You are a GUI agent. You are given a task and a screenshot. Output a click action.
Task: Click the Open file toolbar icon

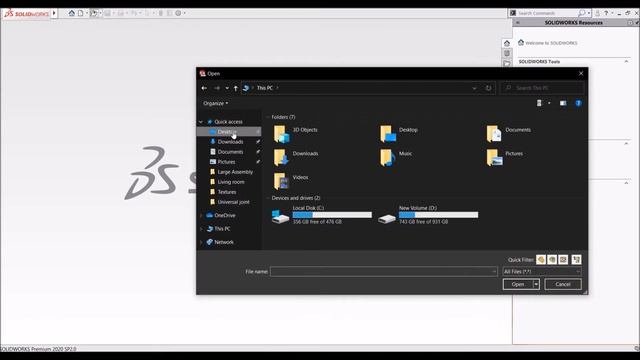94,13
